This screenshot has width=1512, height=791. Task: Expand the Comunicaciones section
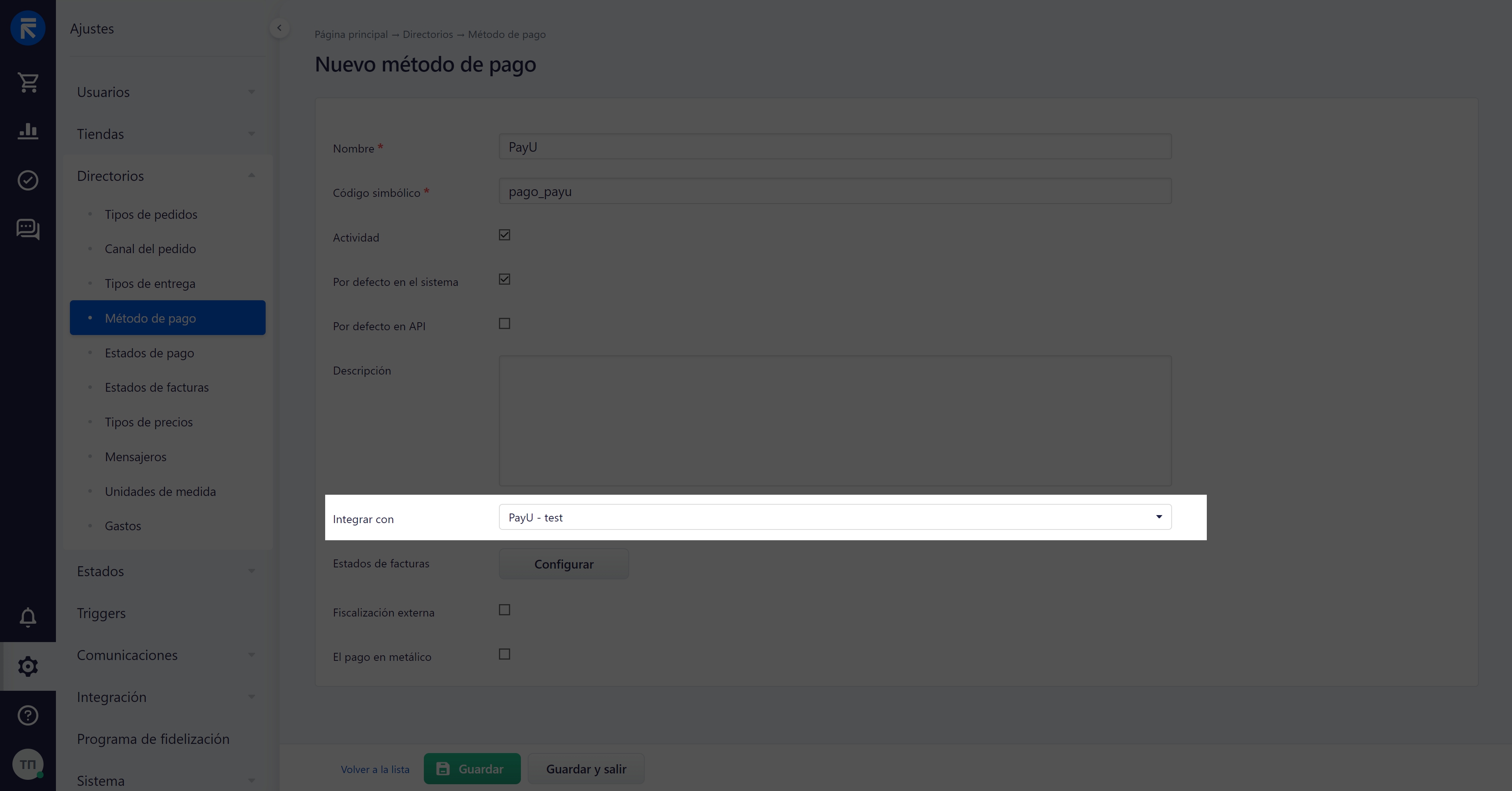[x=167, y=655]
